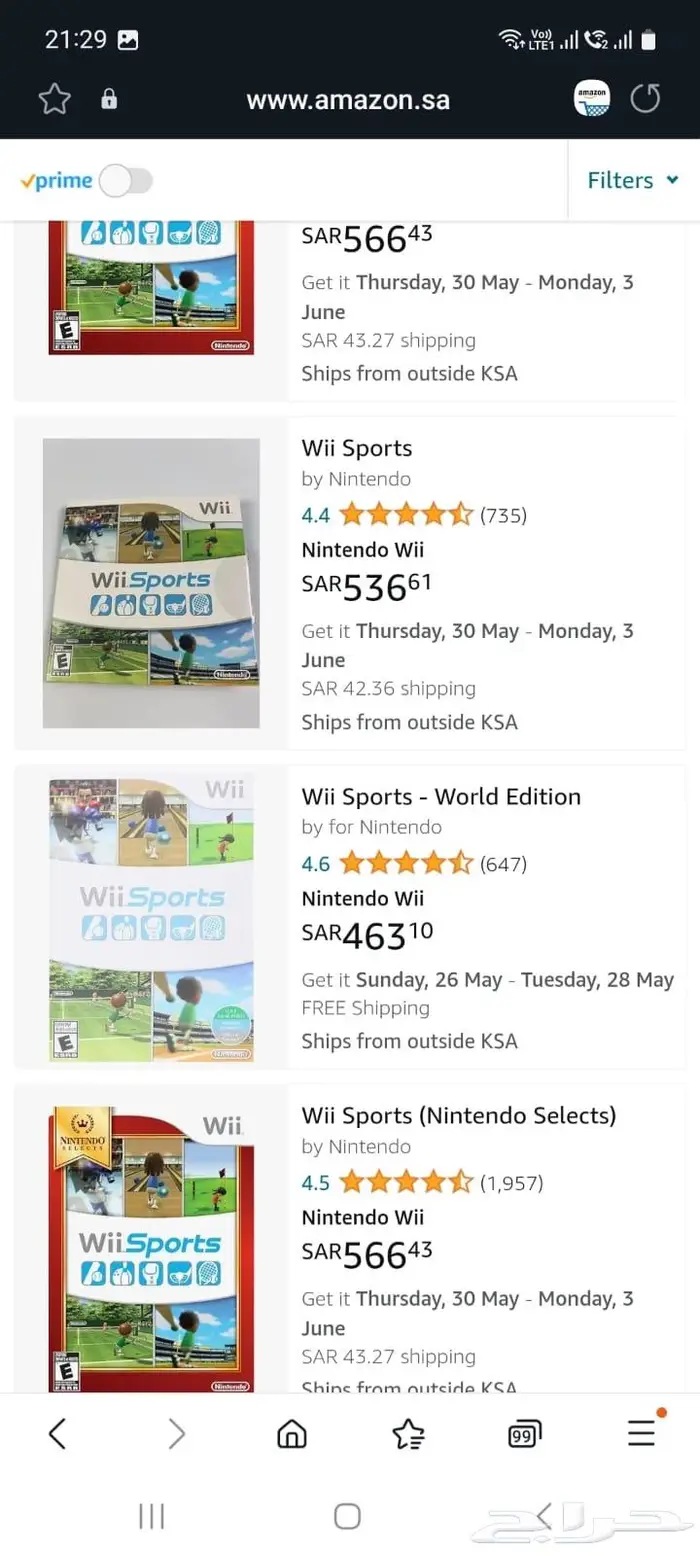Tap the www.amazon.sa address bar
Screen dimensions: 700x1556
(x=348, y=100)
